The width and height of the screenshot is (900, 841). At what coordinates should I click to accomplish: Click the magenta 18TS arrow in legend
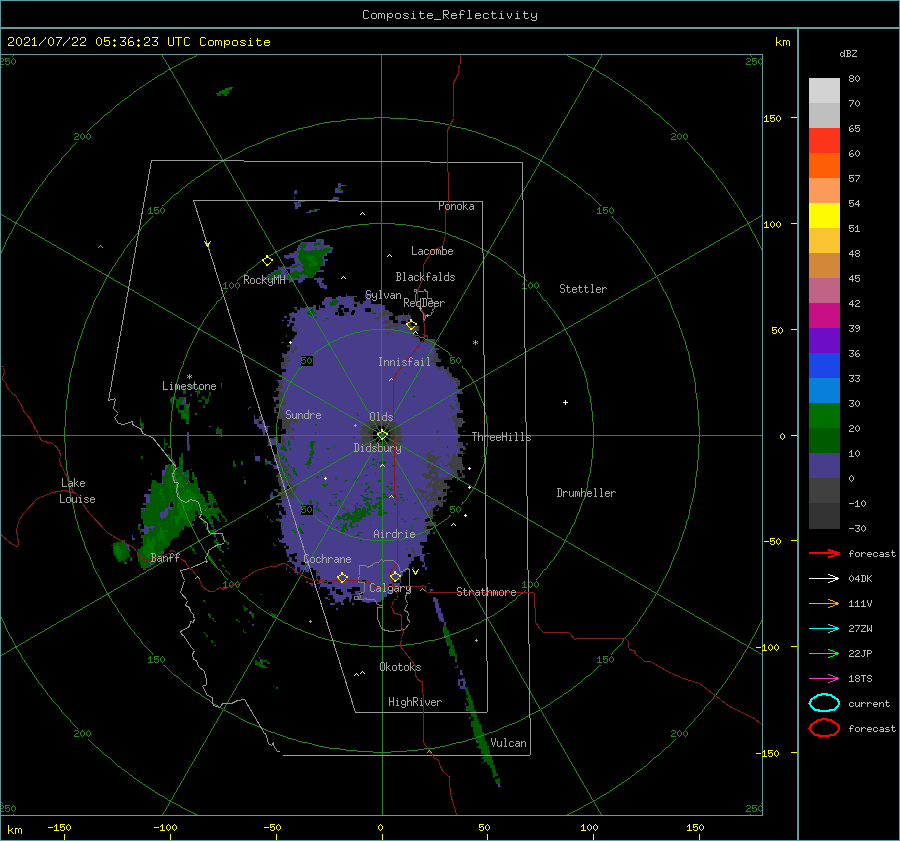pyautogui.click(x=824, y=679)
